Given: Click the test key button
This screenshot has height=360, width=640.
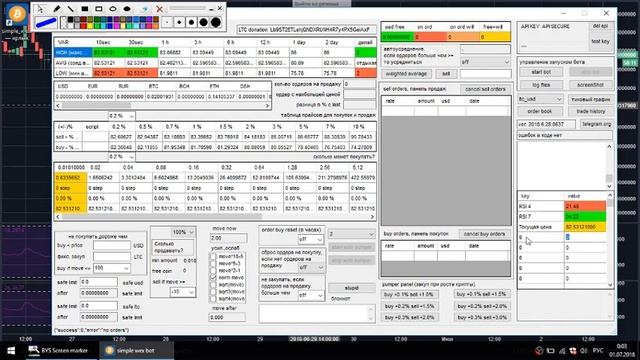Looking at the screenshot, I should tap(600, 42).
